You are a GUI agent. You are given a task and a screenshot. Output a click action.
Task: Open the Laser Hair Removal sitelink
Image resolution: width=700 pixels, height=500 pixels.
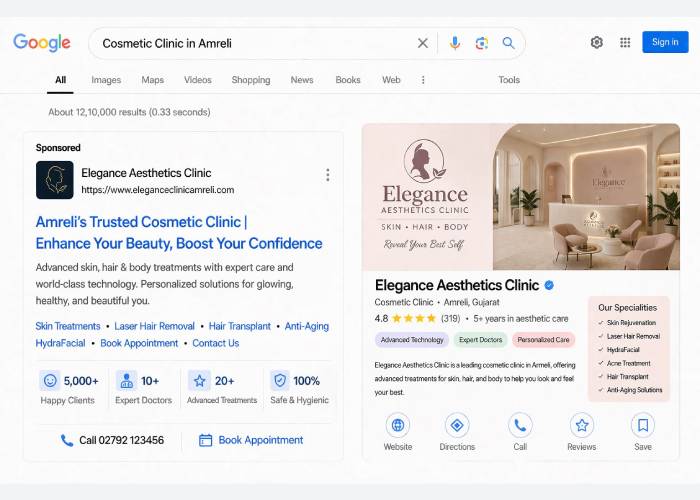[x=154, y=326]
